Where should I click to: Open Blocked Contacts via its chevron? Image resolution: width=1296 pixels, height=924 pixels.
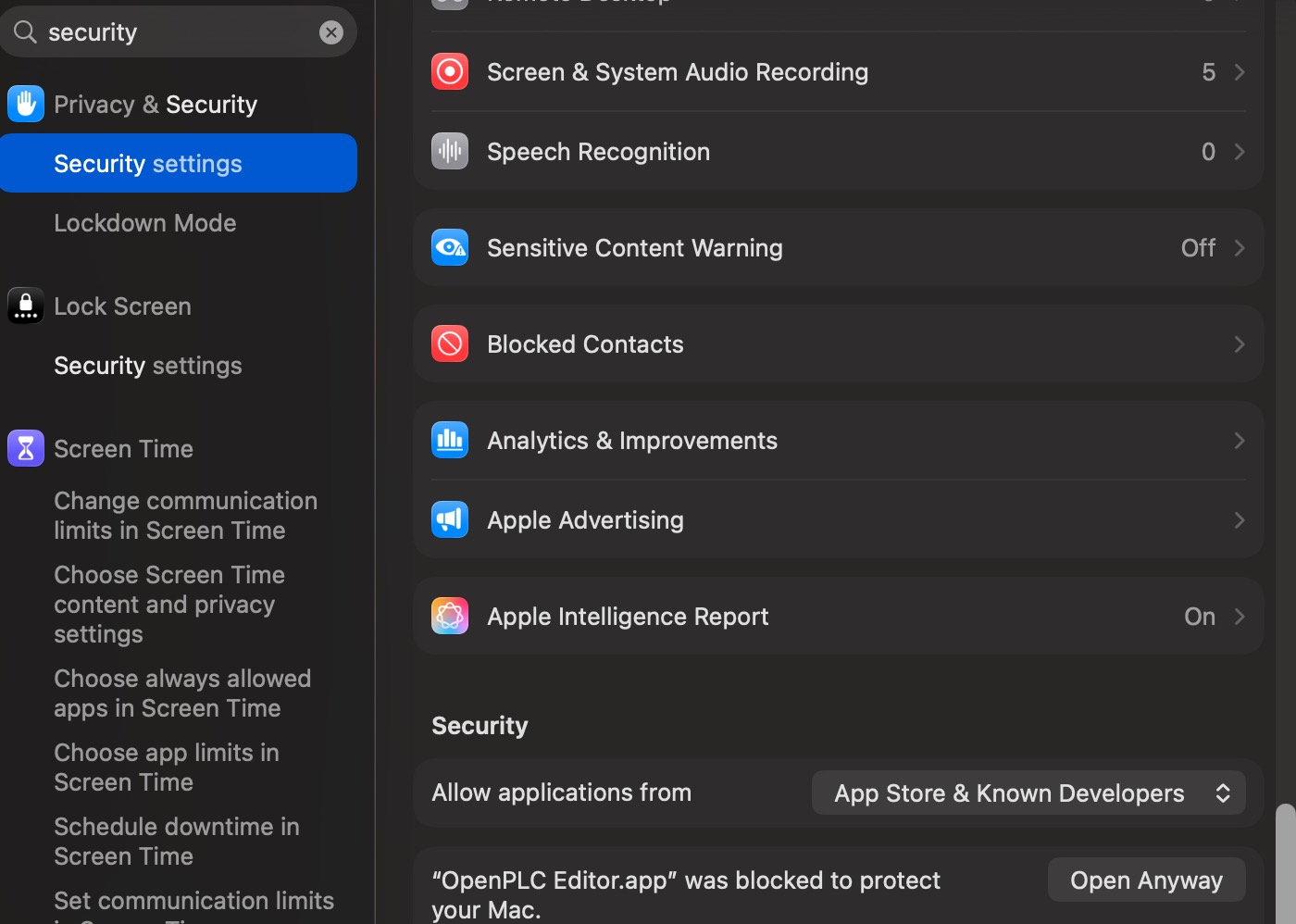1239,344
